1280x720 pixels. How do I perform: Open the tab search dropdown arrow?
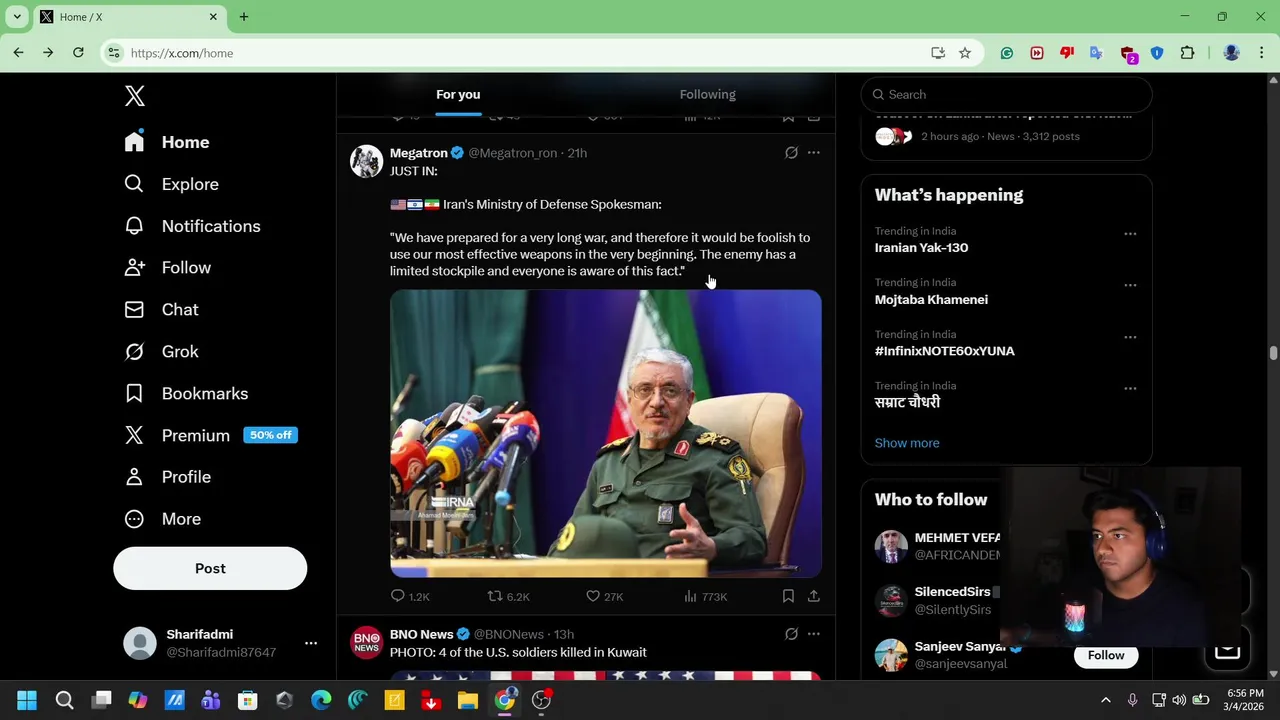click(17, 17)
